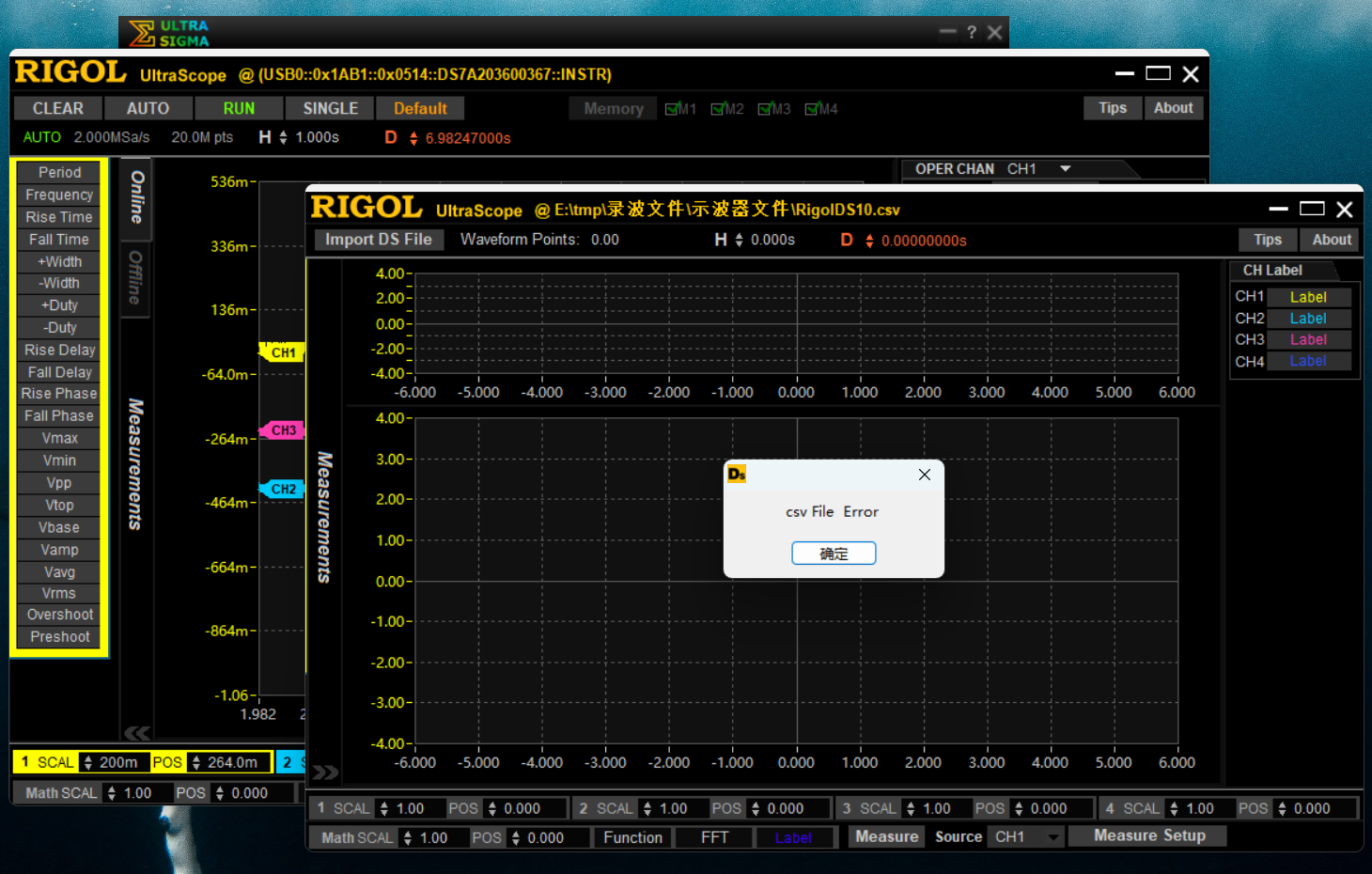Click the Ds icon in the error dialog
Image resolution: width=1372 pixels, height=874 pixels.
[x=737, y=475]
